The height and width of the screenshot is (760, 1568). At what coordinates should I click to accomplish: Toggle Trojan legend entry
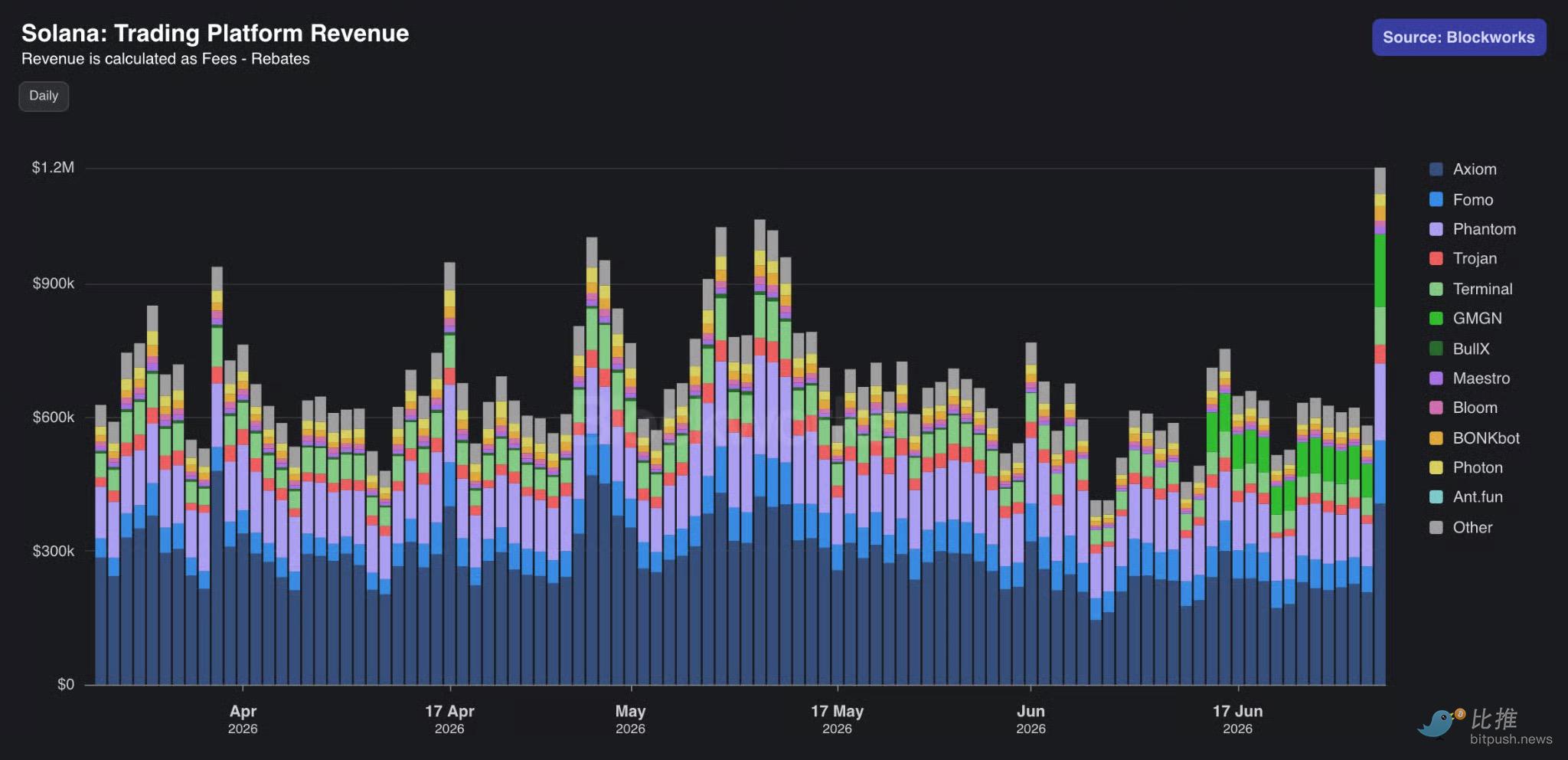[1463, 258]
